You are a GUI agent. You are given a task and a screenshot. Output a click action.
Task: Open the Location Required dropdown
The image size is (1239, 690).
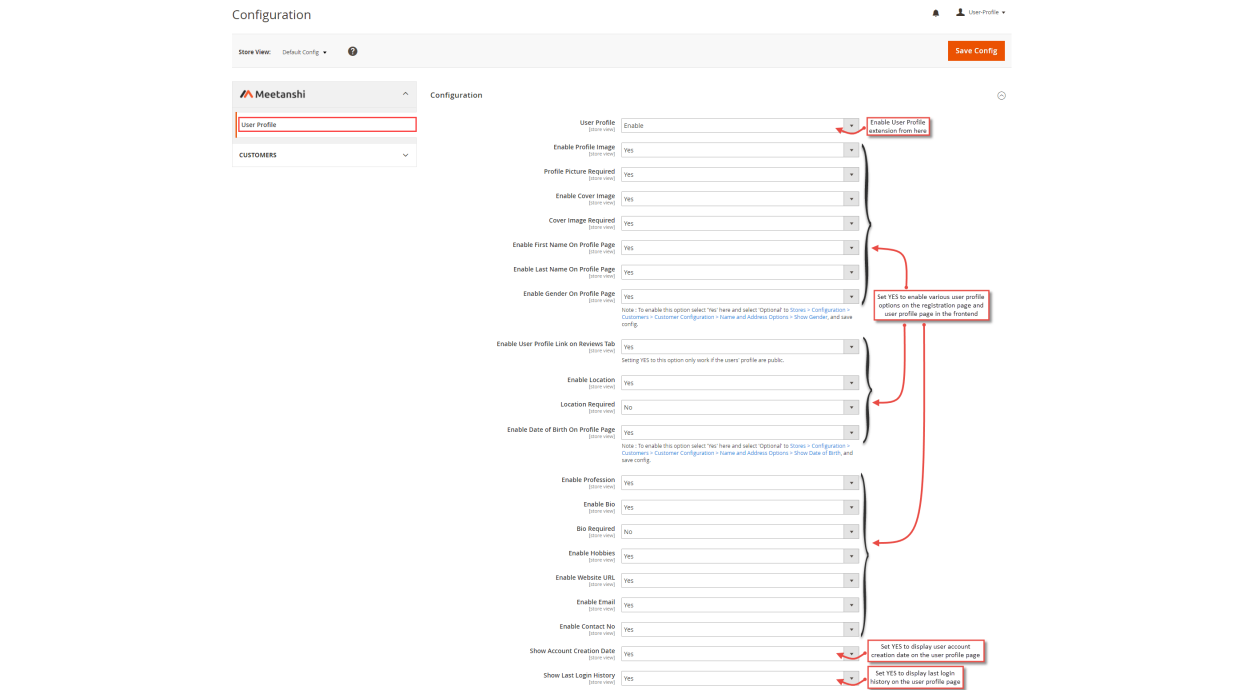(740, 407)
